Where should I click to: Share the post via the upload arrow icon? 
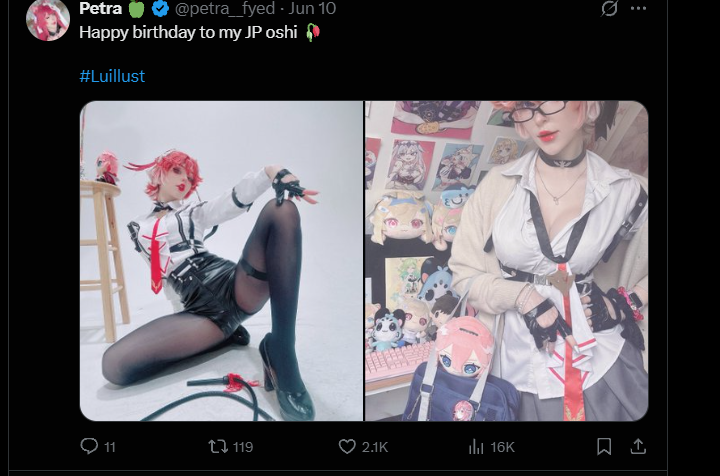click(638, 446)
